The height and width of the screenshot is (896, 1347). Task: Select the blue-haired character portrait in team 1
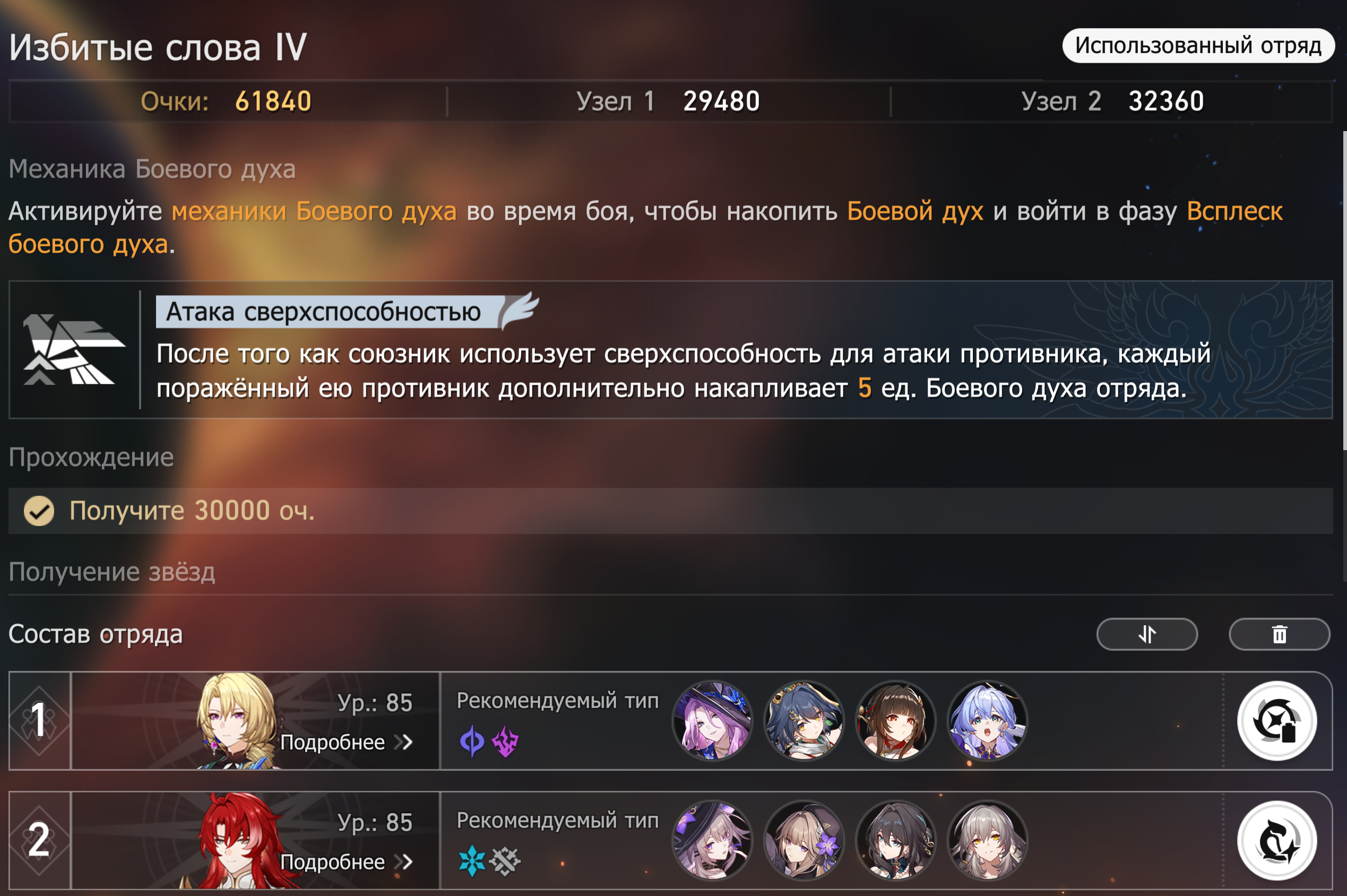987,721
